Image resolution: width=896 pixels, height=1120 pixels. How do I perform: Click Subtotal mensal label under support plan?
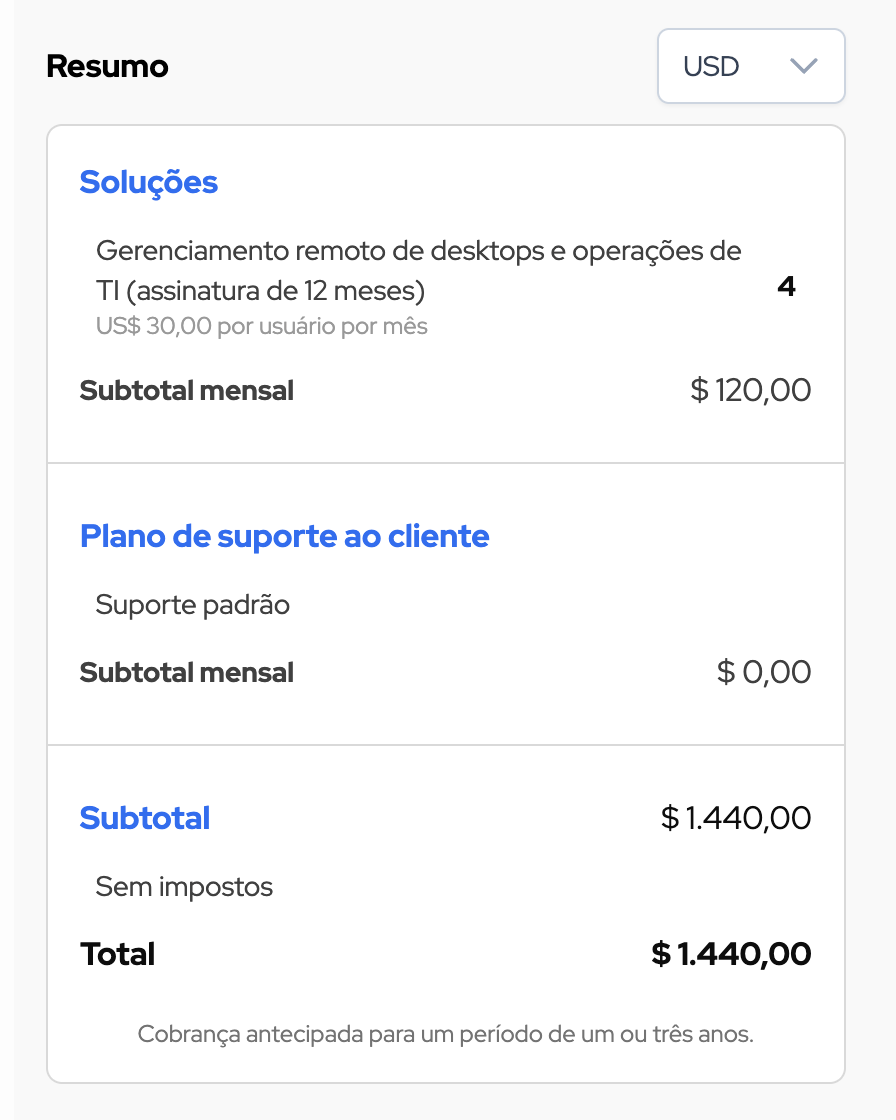[186, 672]
